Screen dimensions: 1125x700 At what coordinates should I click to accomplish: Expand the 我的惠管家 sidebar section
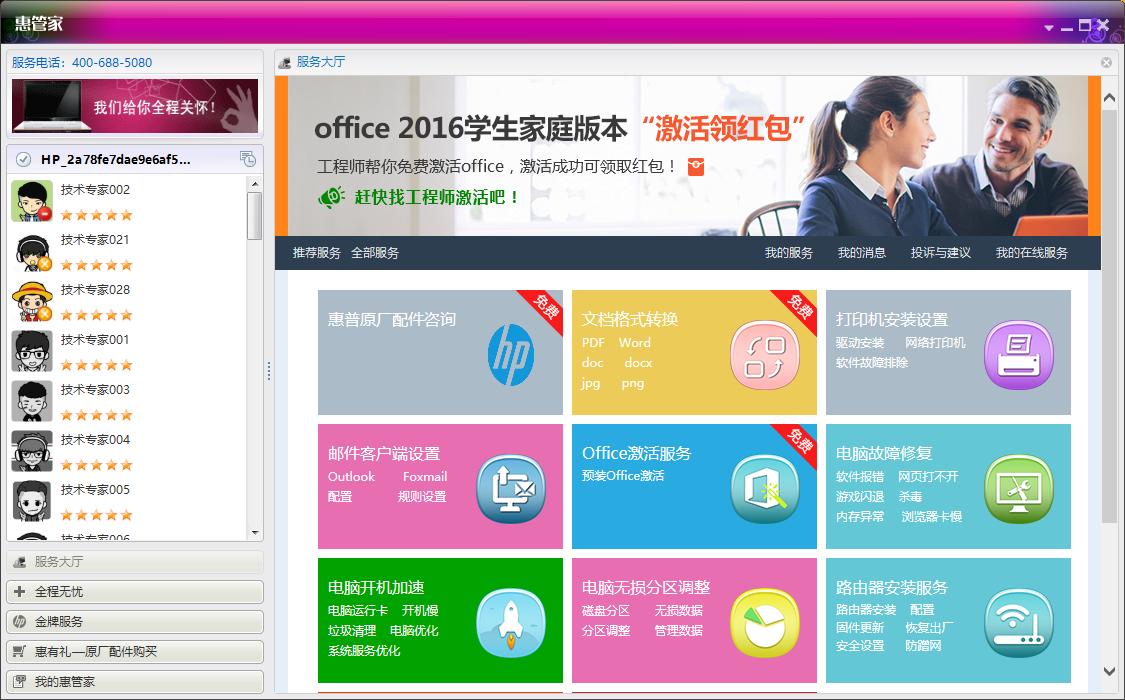135,681
